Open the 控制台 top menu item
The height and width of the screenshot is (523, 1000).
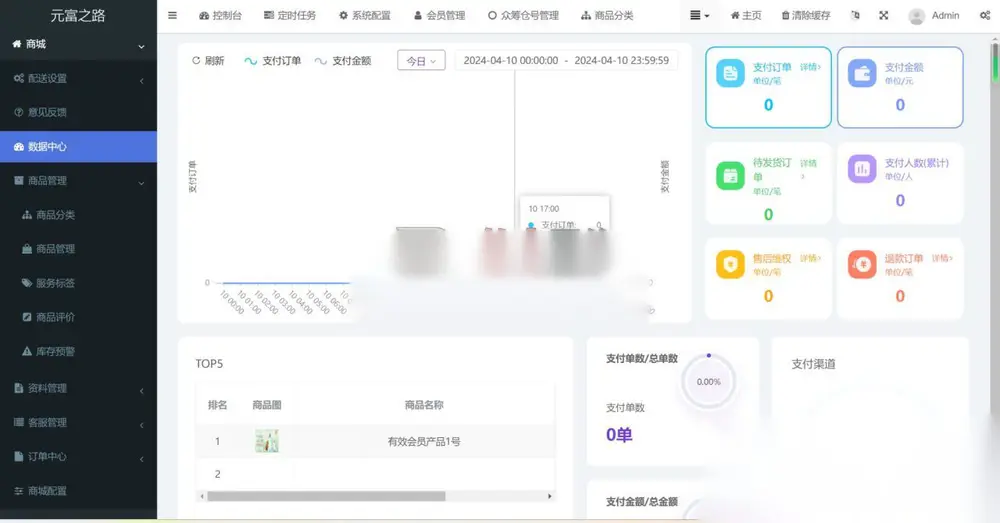click(x=221, y=15)
